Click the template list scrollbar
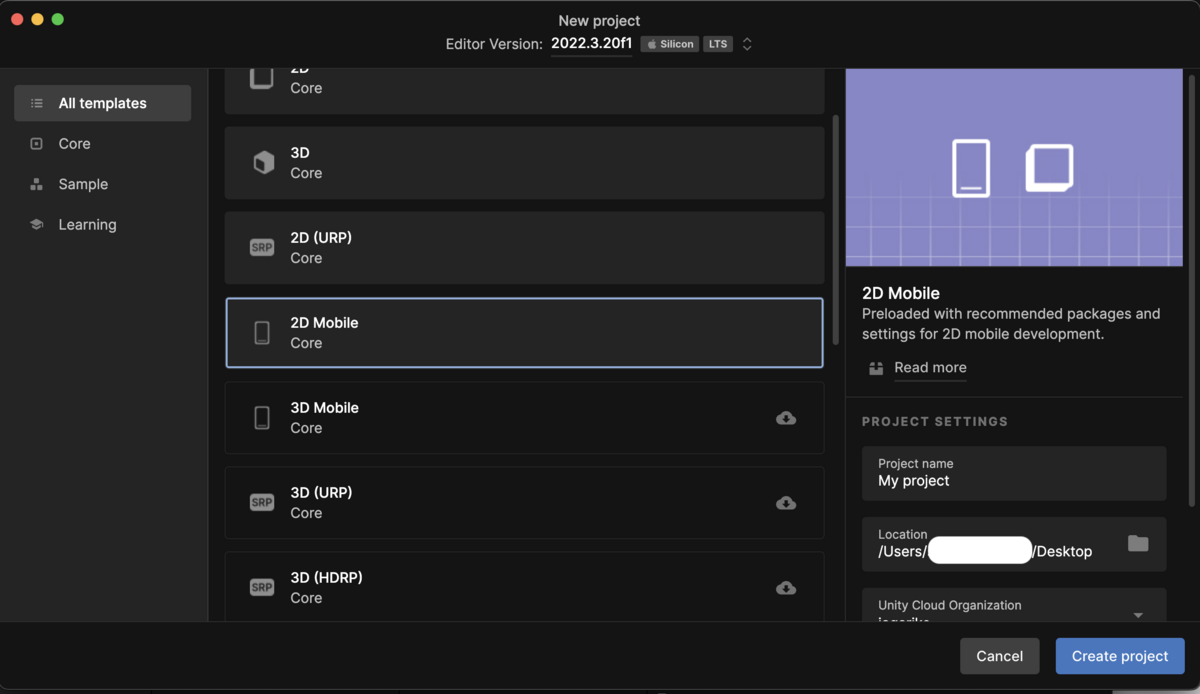 835,228
